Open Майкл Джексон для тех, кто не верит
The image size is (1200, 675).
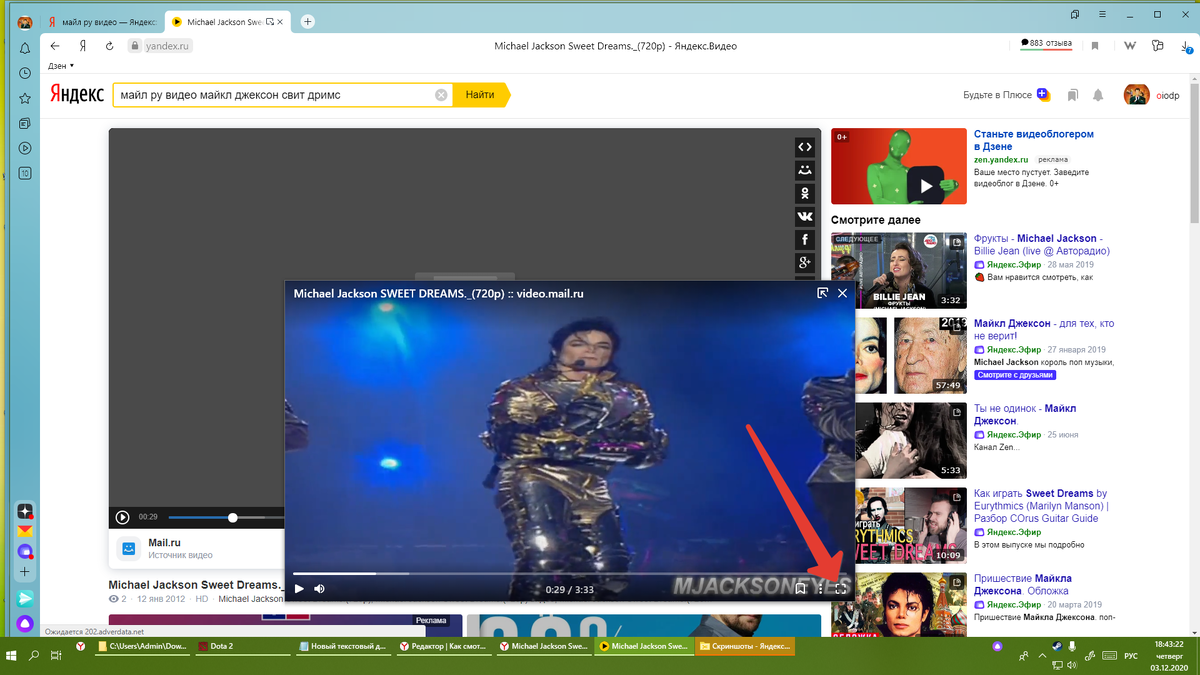pyautogui.click(x=1044, y=330)
